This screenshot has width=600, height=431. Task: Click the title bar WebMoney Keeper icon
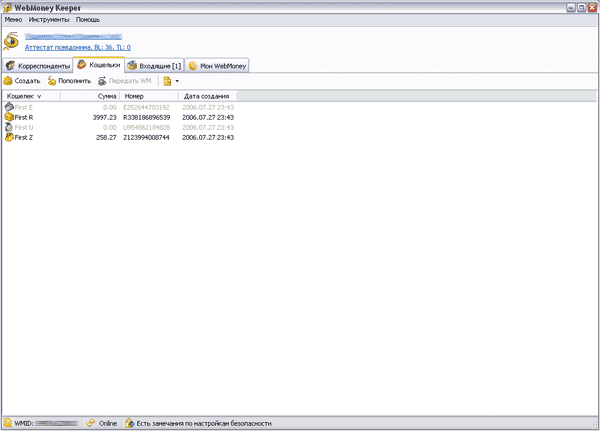7,7
